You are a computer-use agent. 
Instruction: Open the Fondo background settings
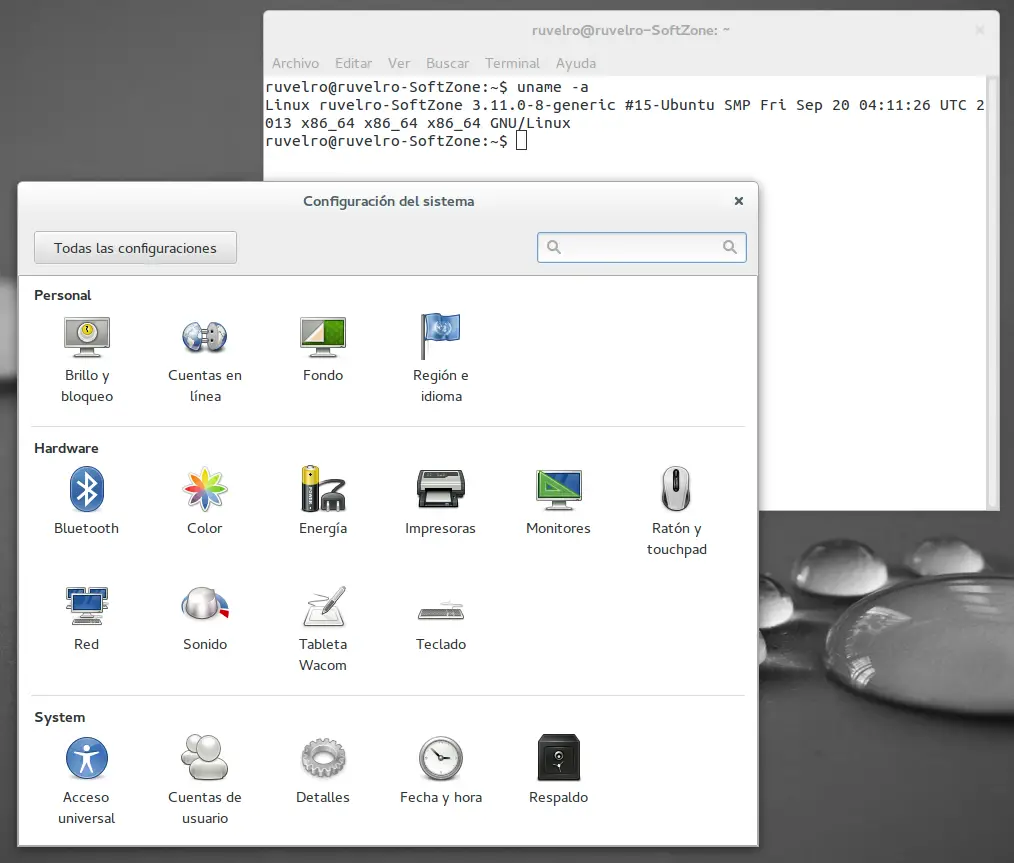pos(323,349)
